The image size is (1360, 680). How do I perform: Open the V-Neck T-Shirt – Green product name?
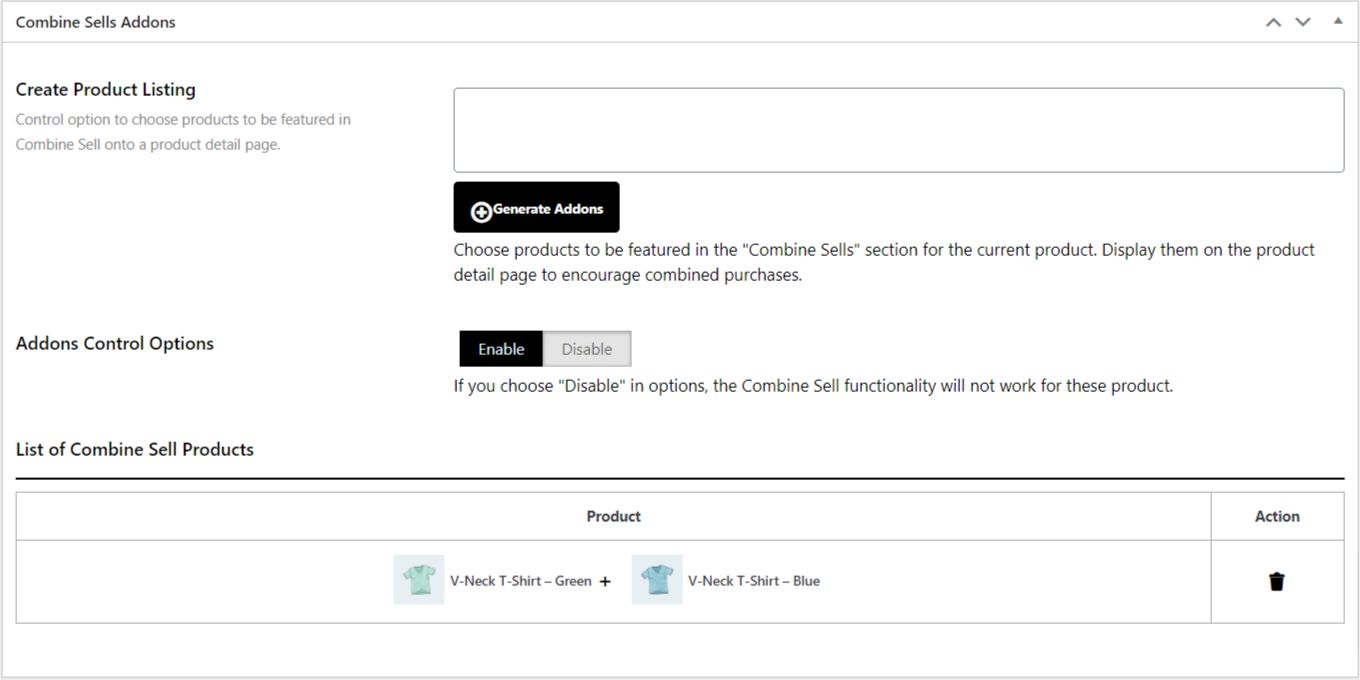point(521,581)
